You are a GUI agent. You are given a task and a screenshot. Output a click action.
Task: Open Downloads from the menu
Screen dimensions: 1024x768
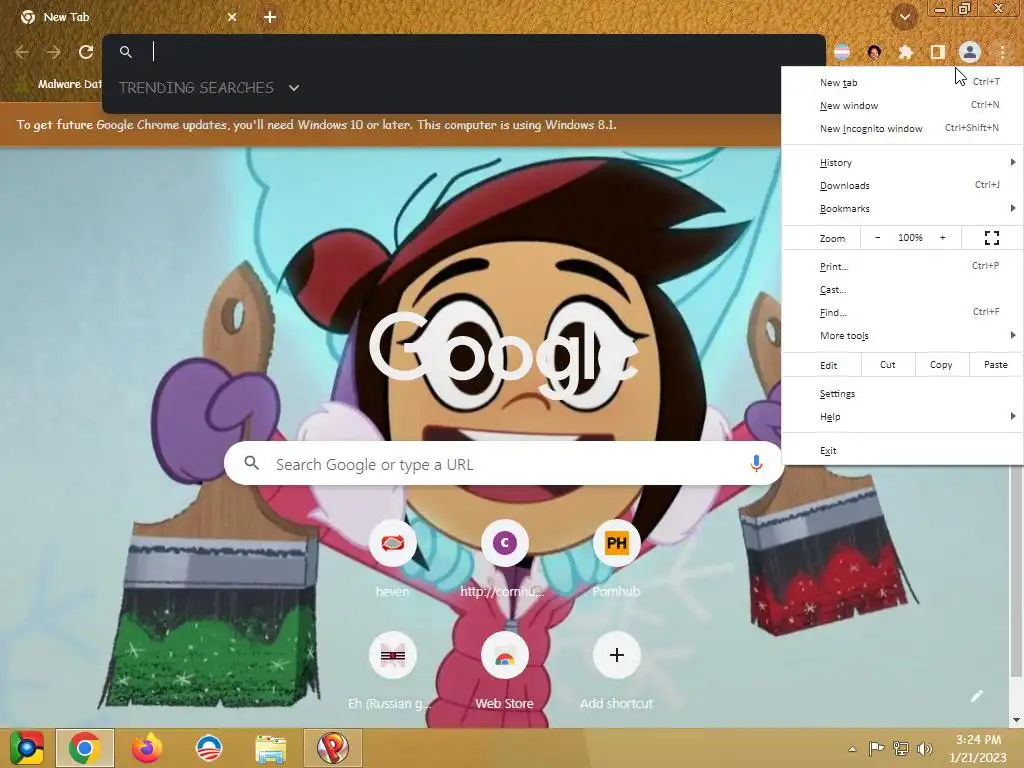pyautogui.click(x=903, y=185)
